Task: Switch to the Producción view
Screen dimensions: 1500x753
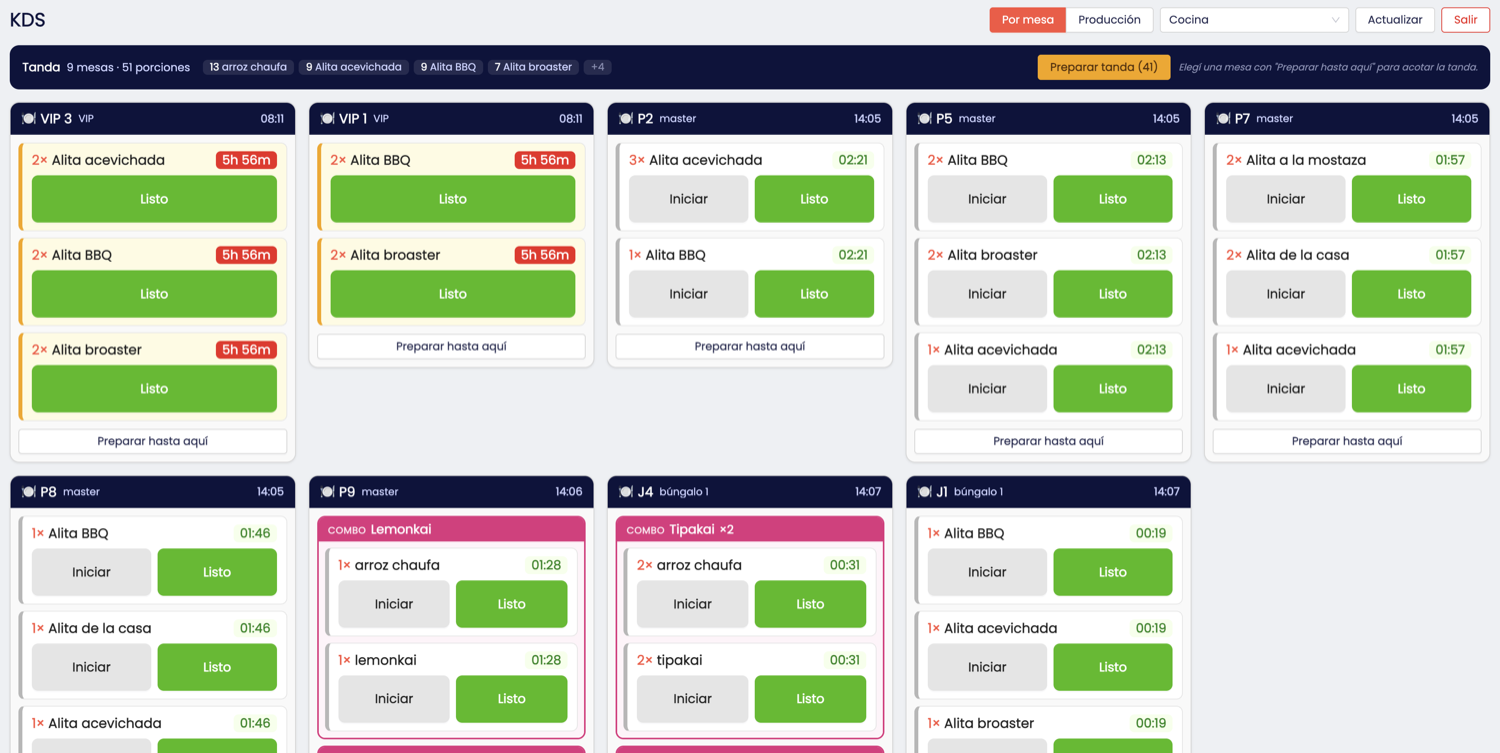Action: [1109, 20]
